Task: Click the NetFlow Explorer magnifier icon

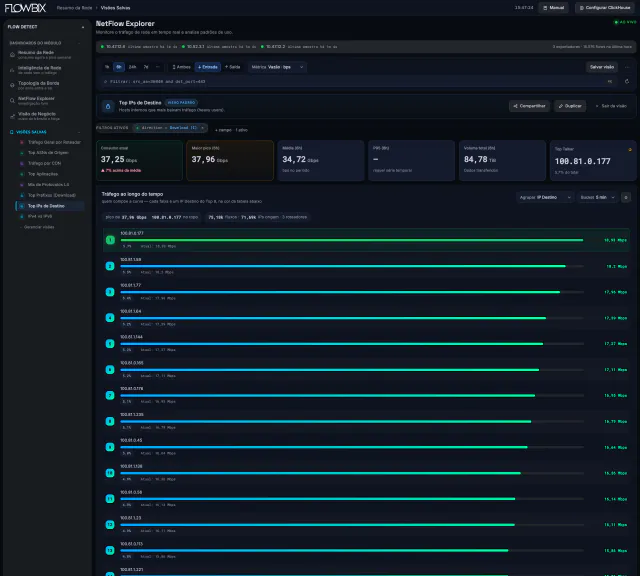Action: point(12,101)
